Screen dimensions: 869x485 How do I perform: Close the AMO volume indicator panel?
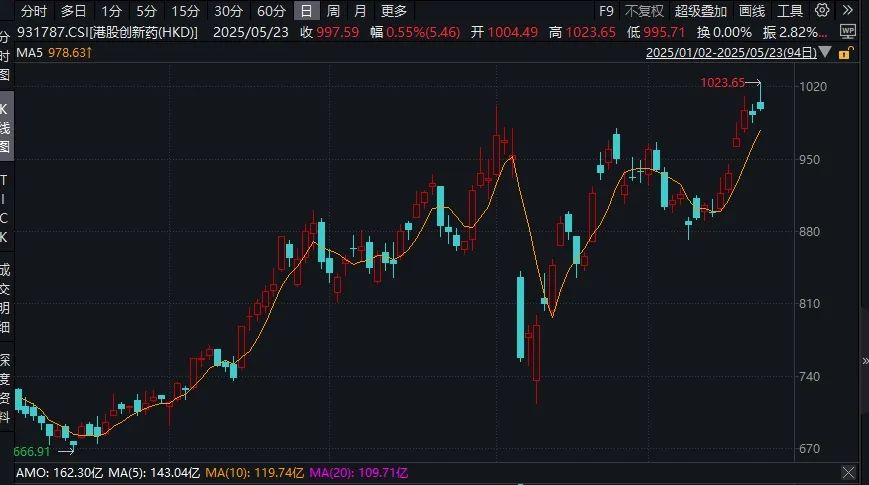pos(848,472)
